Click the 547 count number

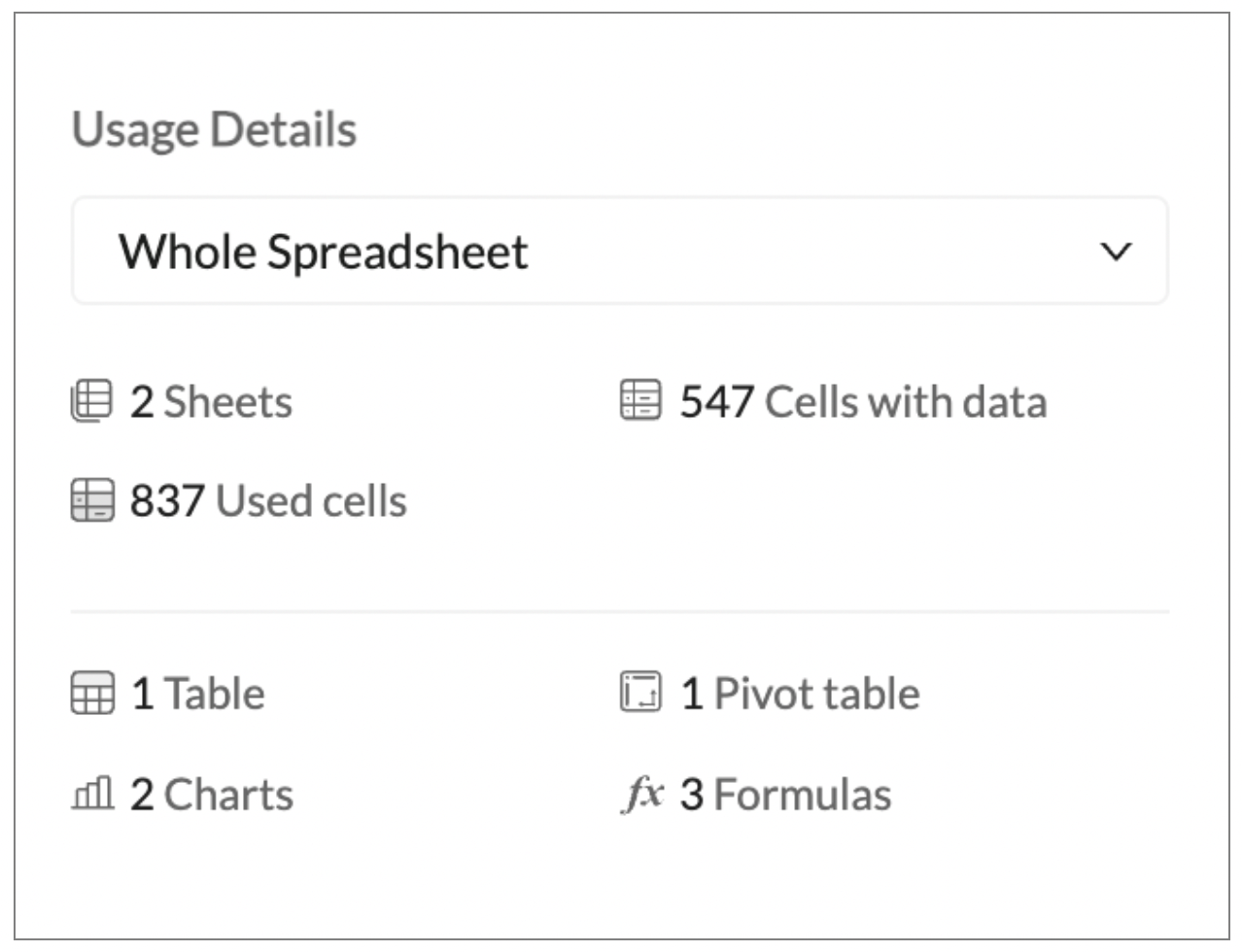(716, 402)
